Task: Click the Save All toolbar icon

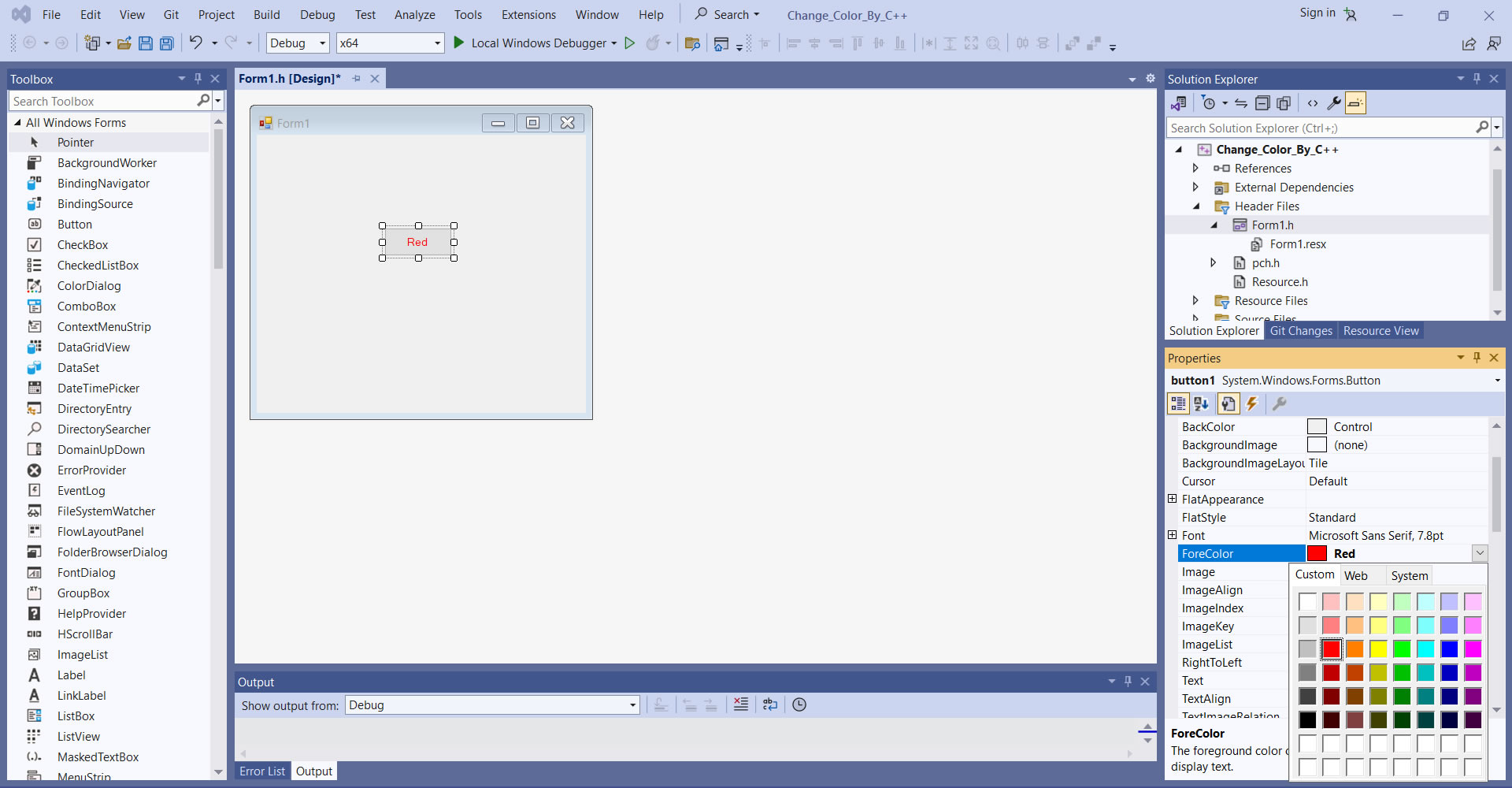Action: point(167,43)
